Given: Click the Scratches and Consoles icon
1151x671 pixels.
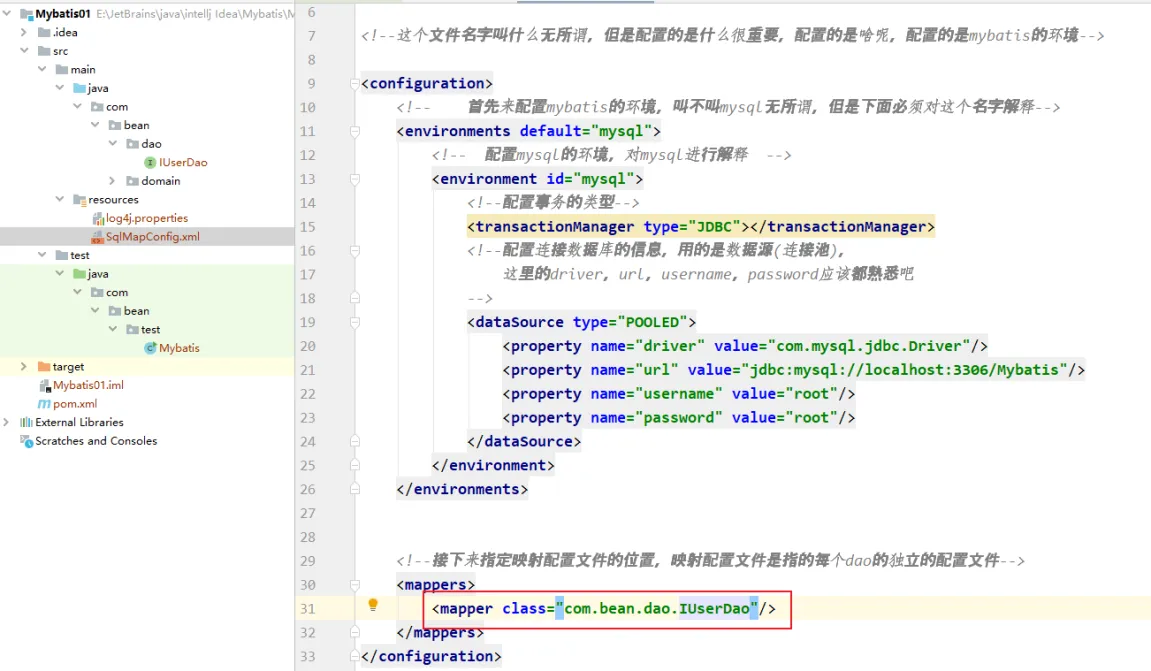Looking at the screenshot, I should (x=26, y=441).
